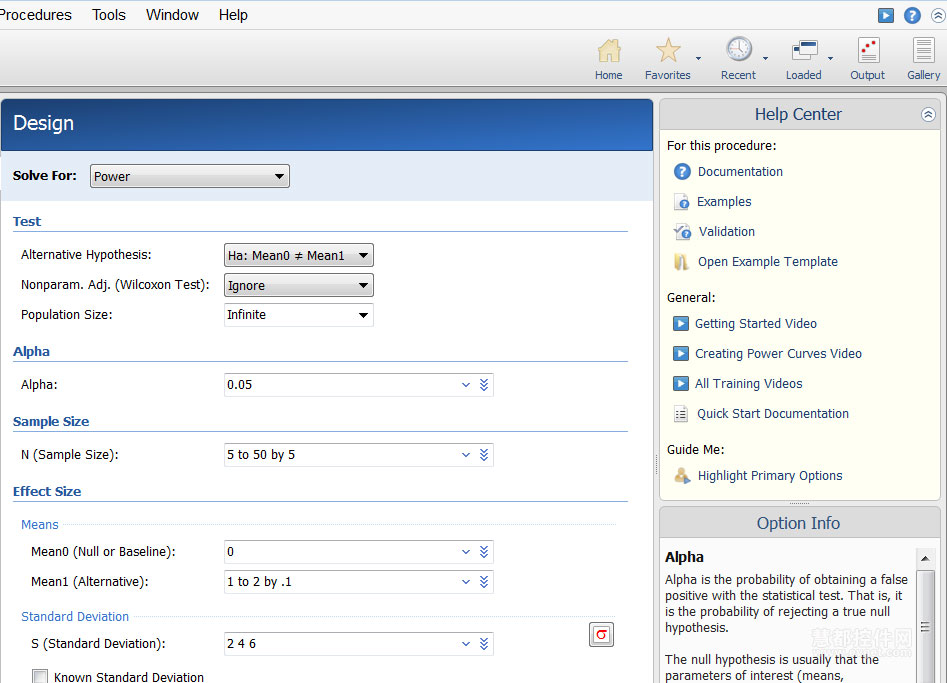947x683 pixels.
Task: Open the Examples link
Action: click(724, 202)
